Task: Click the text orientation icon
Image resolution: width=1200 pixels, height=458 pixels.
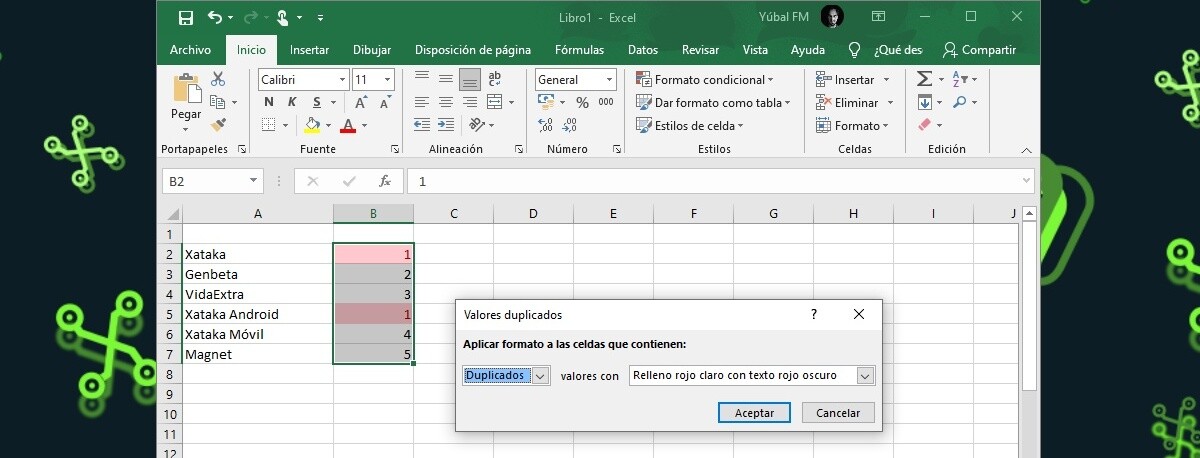Action: (x=477, y=125)
